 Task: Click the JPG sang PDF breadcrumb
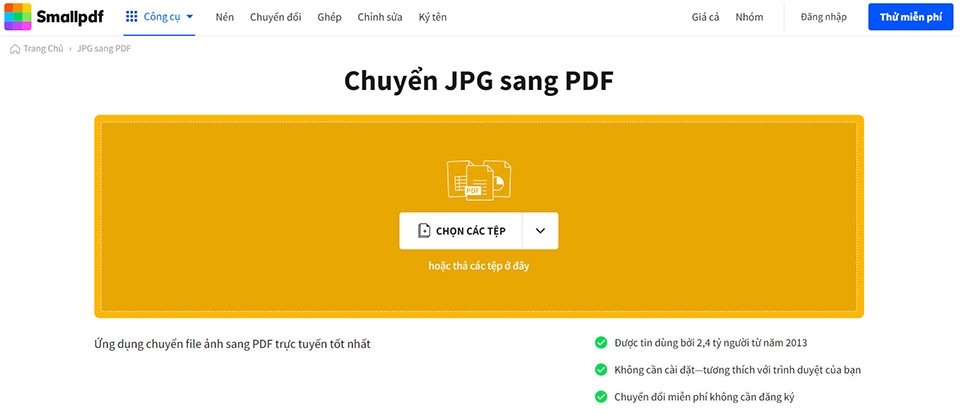tap(103, 49)
